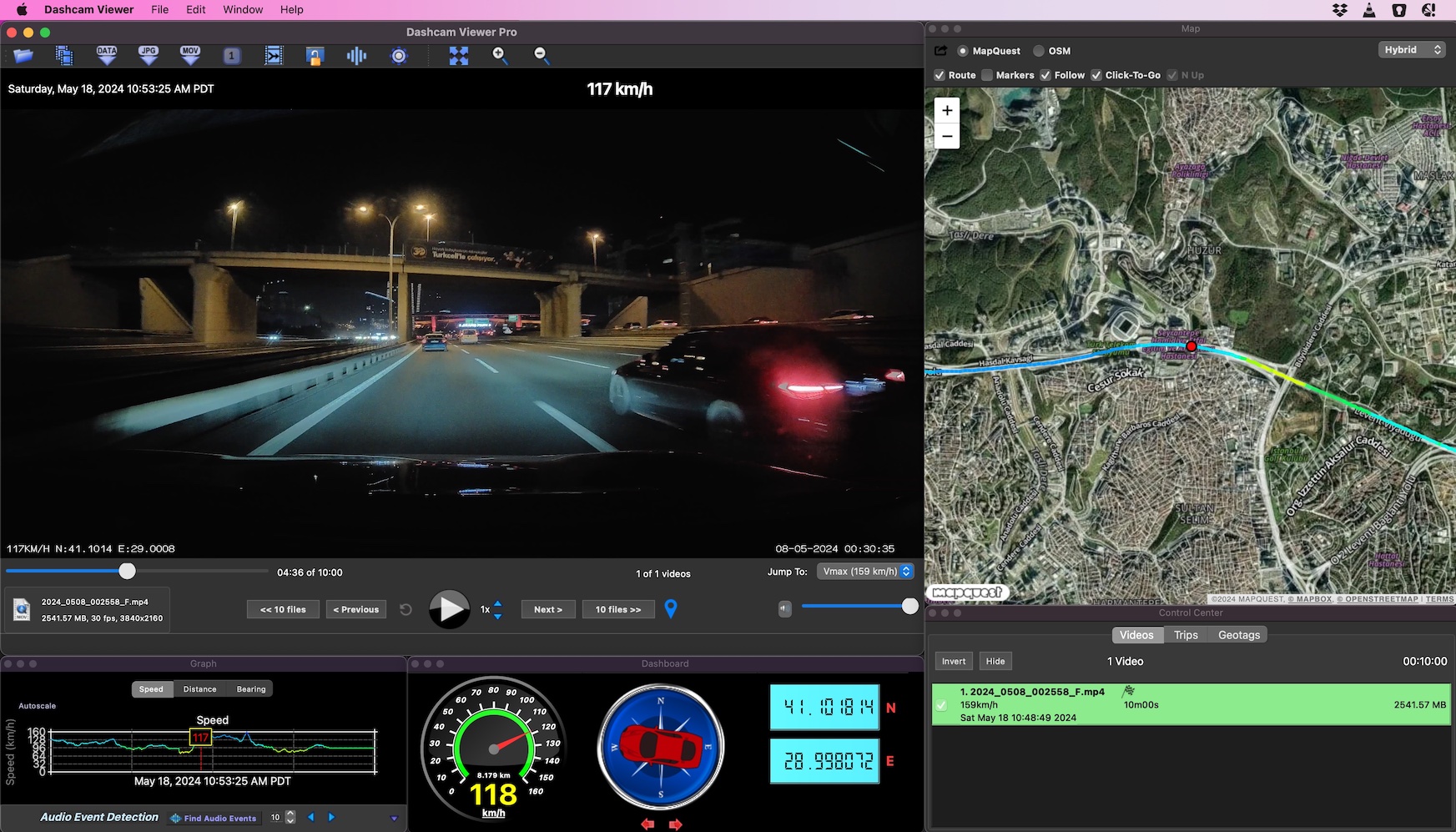Increase playback speed with up arrow

pyautogui.click(x=498, y=603)
